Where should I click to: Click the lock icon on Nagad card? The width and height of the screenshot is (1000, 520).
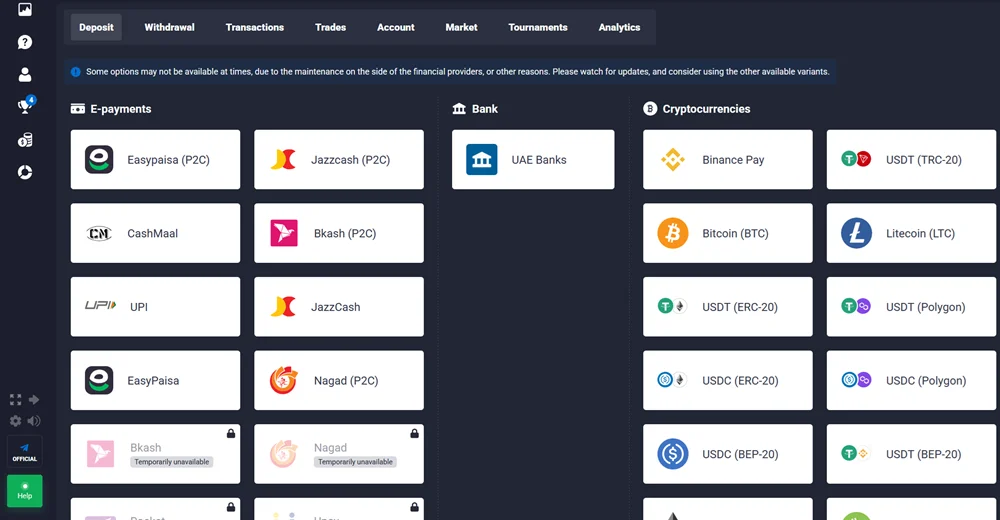click(415, 433)
